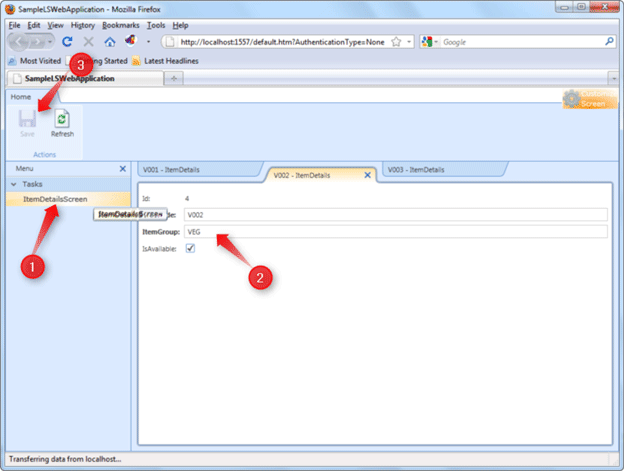This screenshot has width=624, height=471.
Task: Open the File menu
Action: click(14, 25)
